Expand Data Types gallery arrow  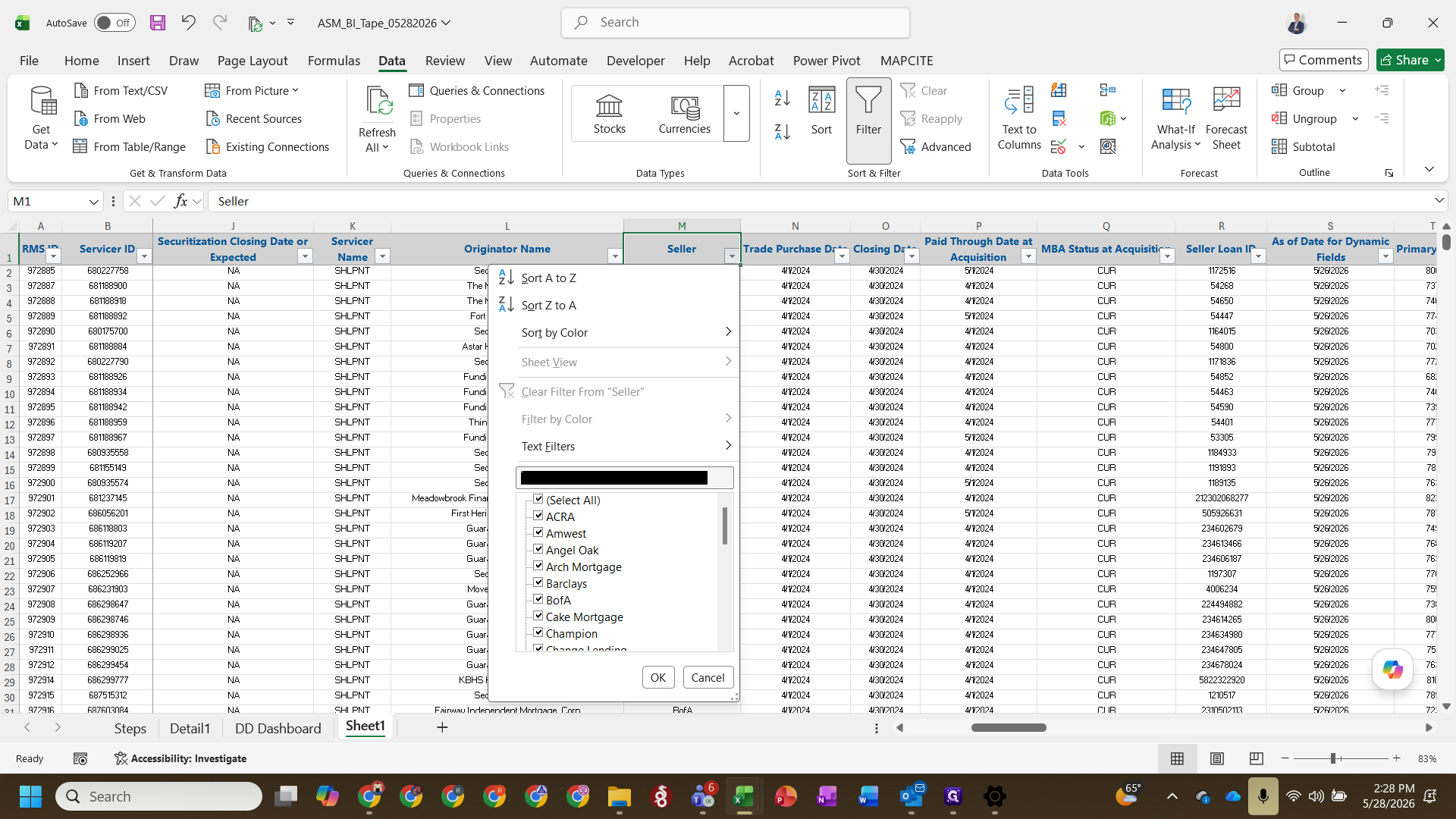(736, 114)
